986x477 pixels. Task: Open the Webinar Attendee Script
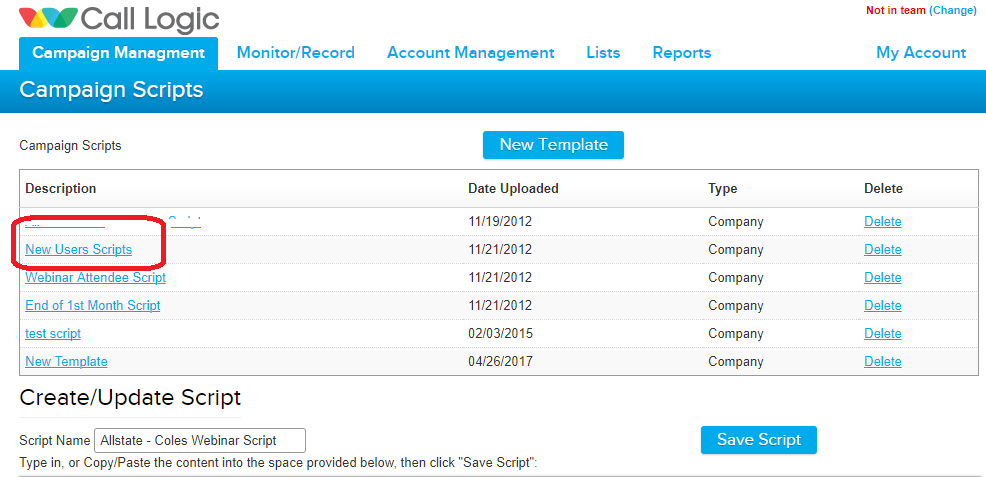point(95,278)
